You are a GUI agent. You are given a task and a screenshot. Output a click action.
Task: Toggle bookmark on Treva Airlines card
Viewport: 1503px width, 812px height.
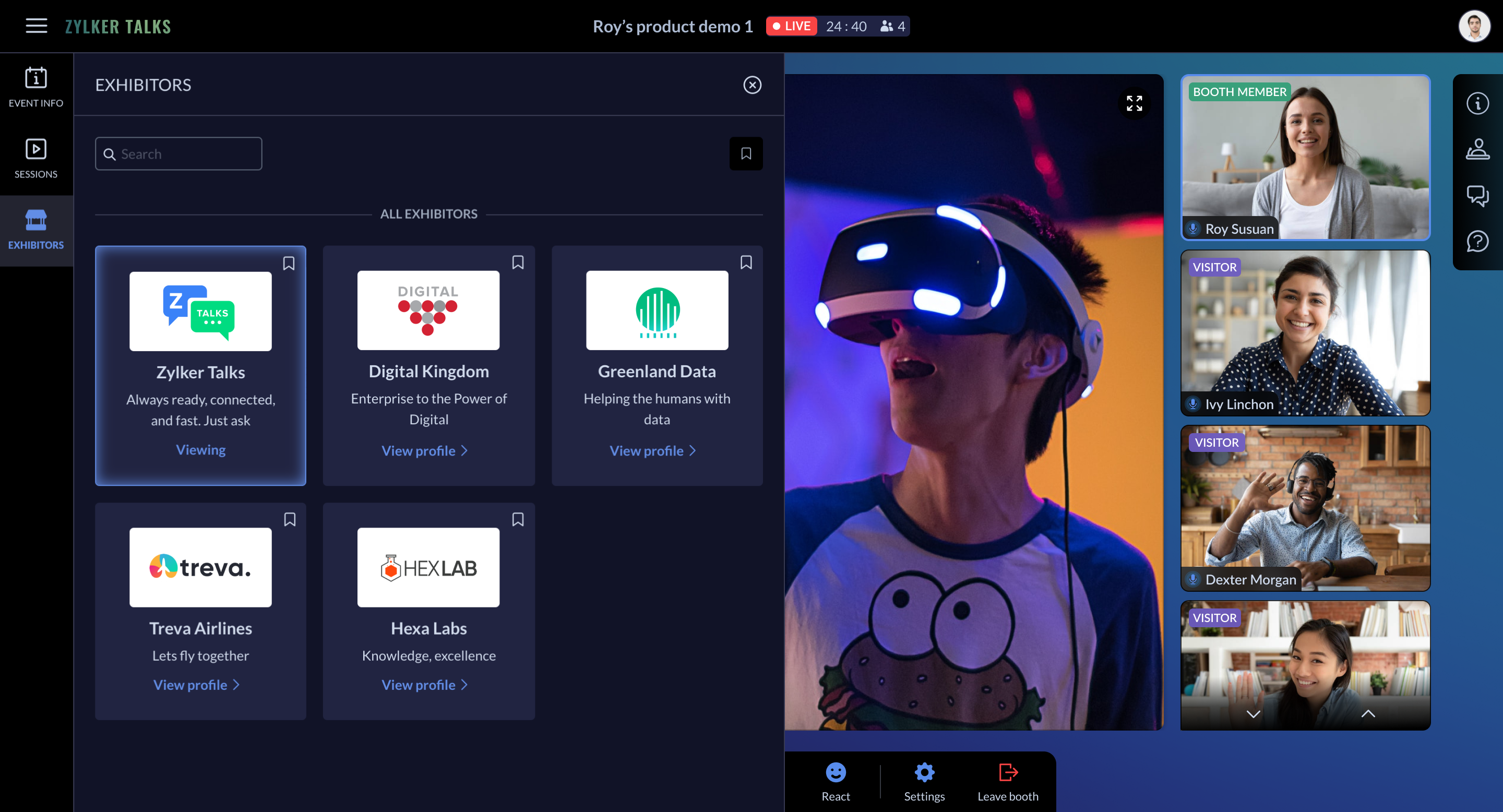290,520
